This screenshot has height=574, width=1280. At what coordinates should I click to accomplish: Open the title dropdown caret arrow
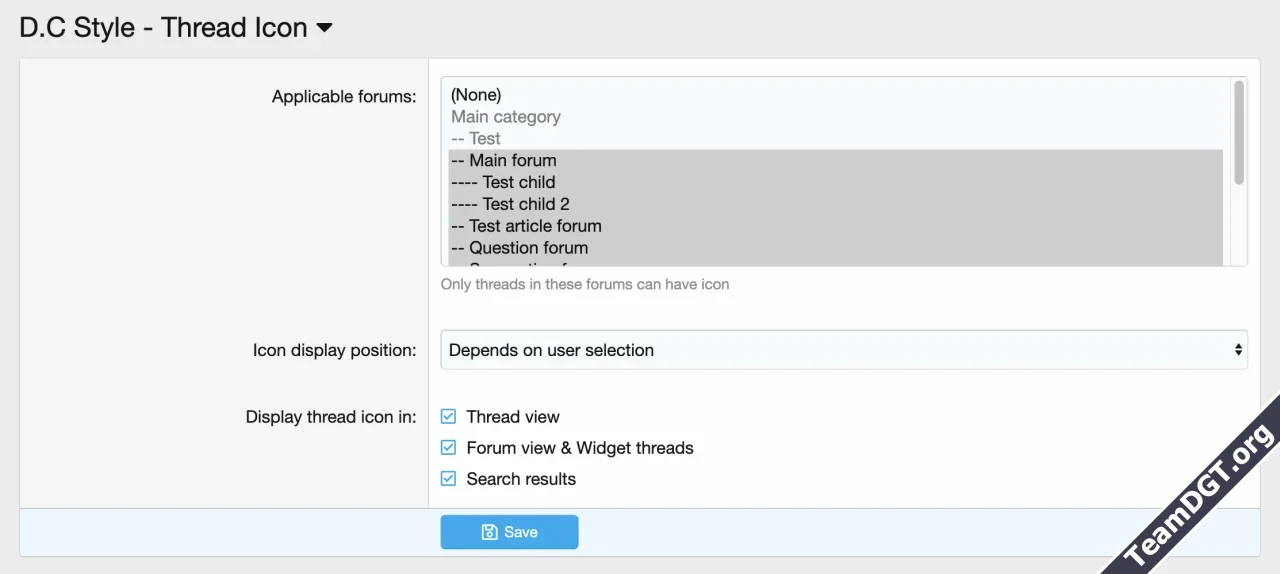324,28
